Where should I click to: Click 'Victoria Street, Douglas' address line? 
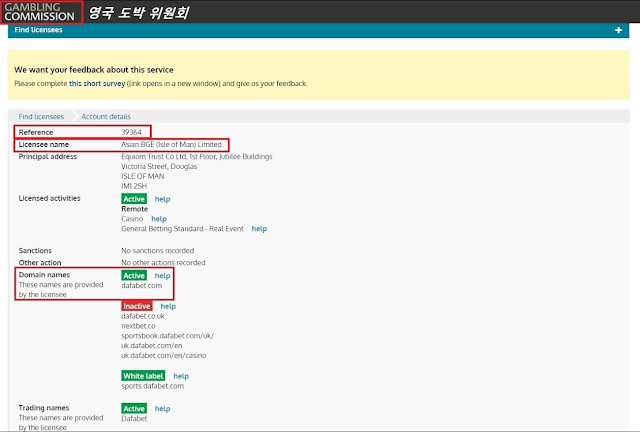pos(159,167)
